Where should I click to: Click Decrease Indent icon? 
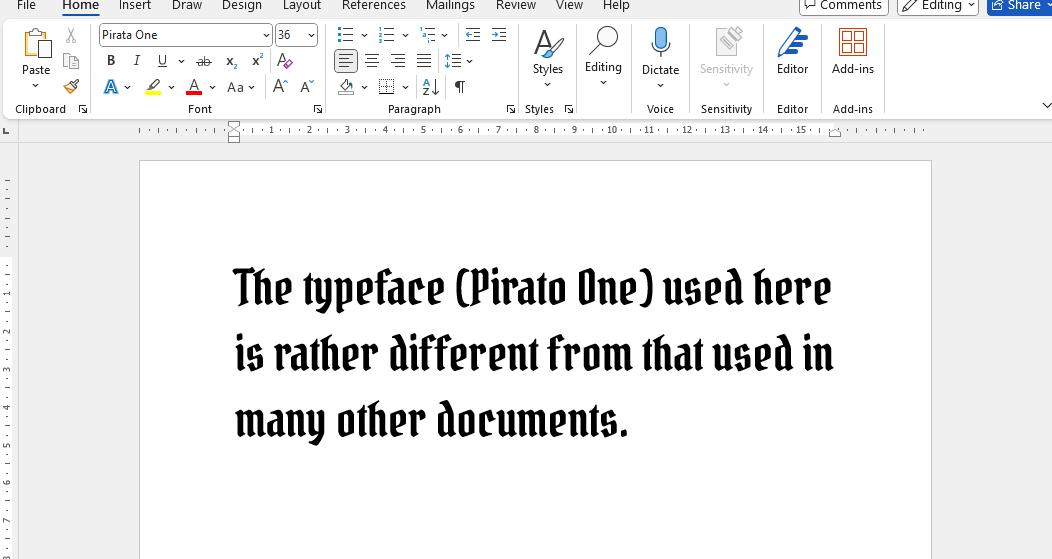[x=473, y=35]
